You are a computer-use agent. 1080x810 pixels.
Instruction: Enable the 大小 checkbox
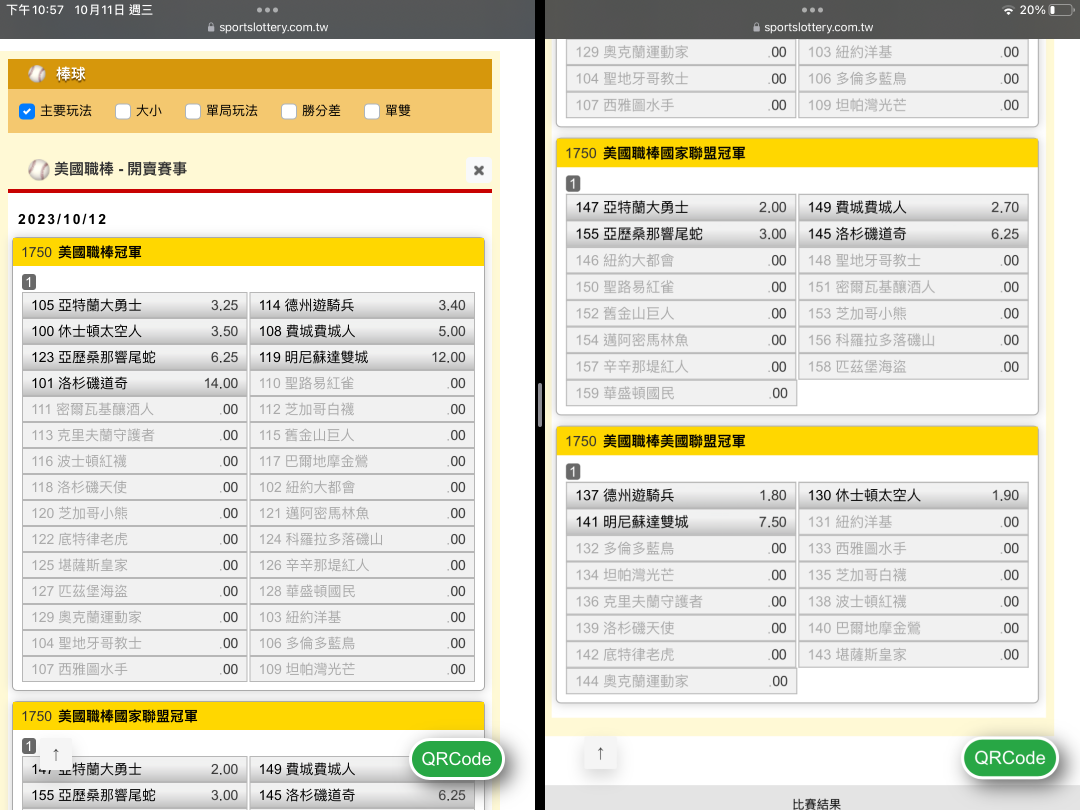123,111
